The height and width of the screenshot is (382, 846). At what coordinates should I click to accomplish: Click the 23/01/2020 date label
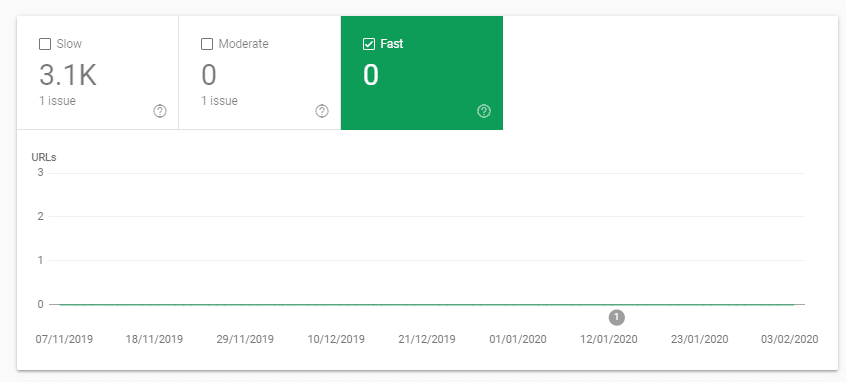click(700, 339)
